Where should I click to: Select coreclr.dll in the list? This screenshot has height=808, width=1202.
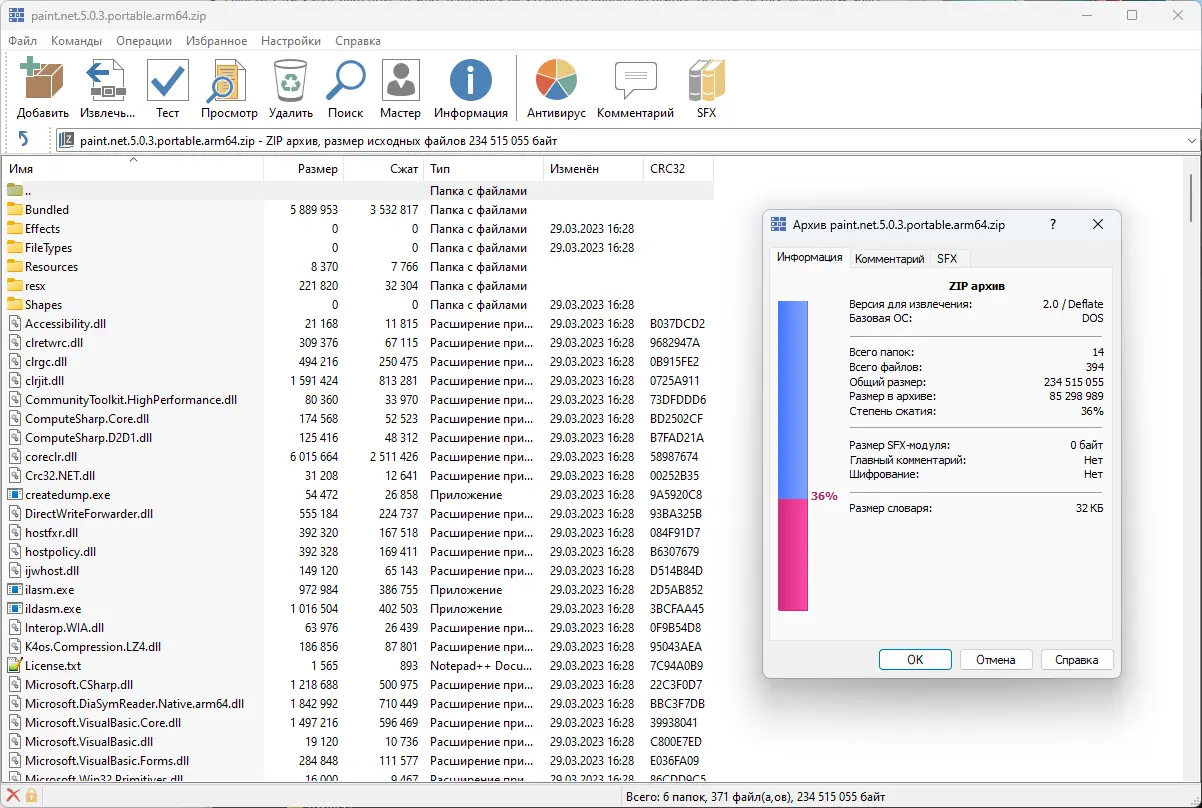[x=359, y=456]
